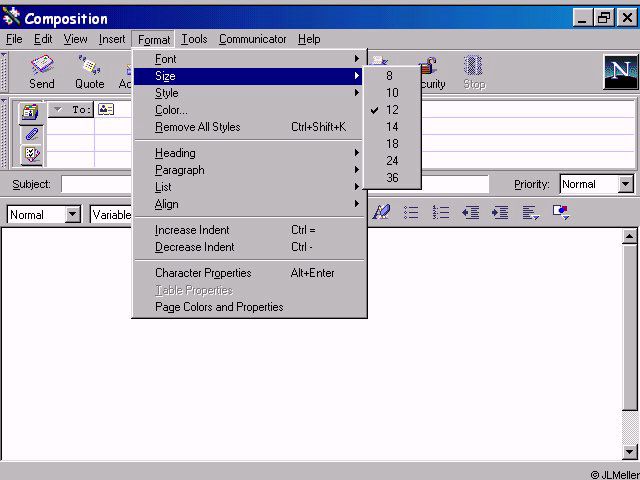
Task: Expand the Style submenu
Action: pyautogui.click(x=248, y=93)
